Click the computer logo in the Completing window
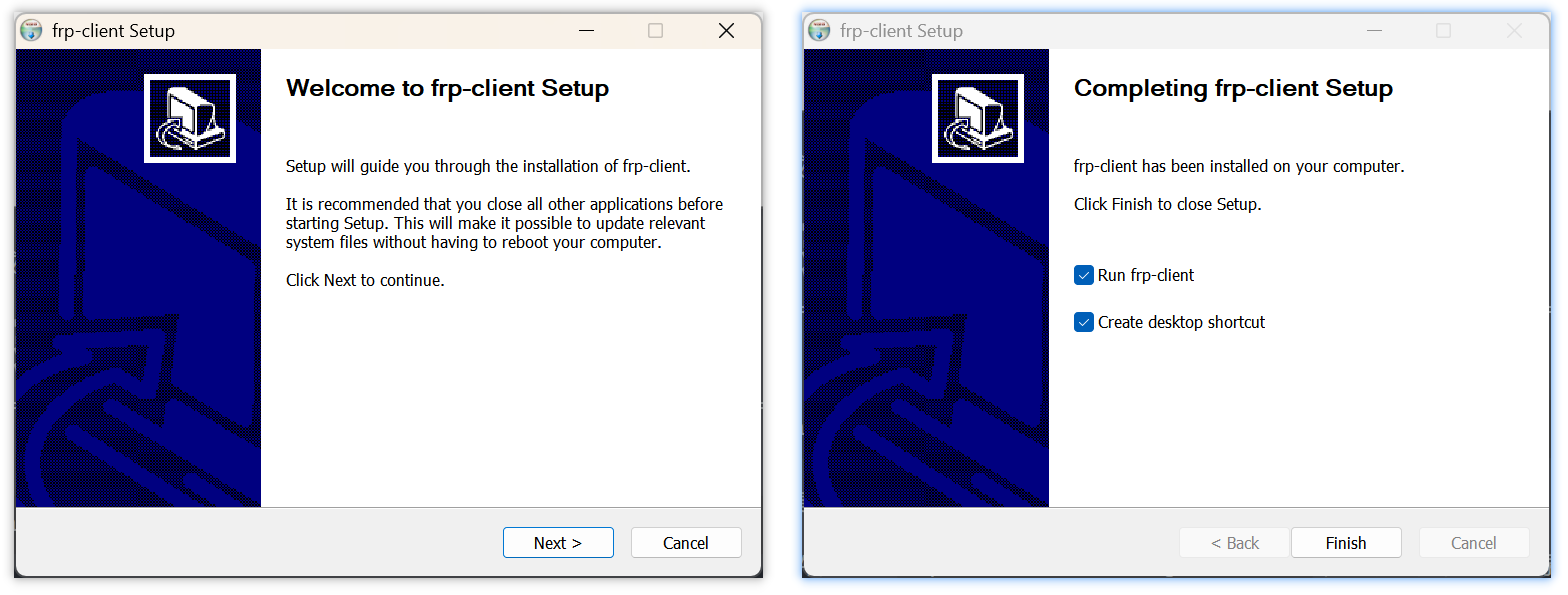Viewport: 1568px width, 595px height. coord(978,118)
